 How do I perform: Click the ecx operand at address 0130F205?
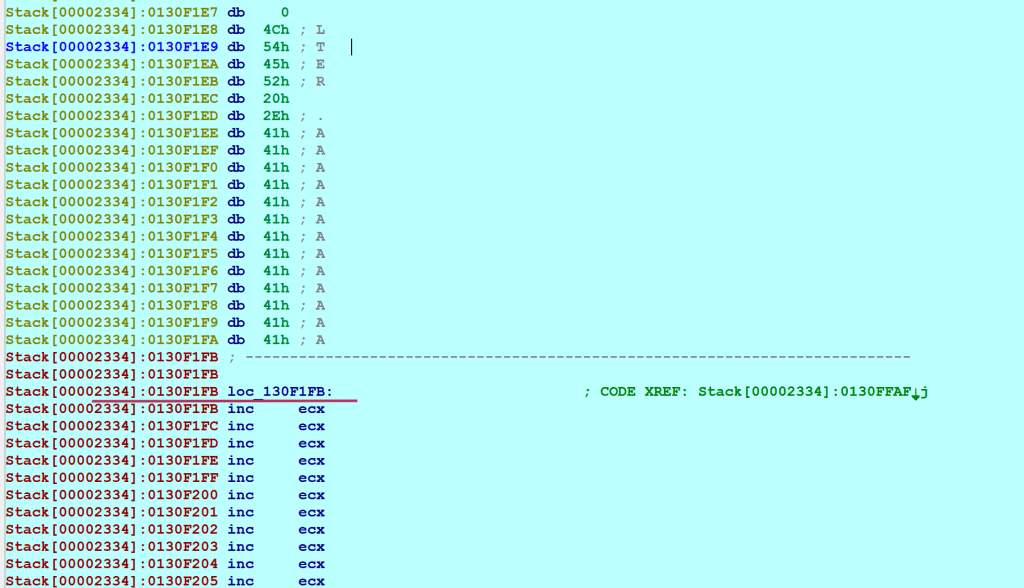(311, 581)
